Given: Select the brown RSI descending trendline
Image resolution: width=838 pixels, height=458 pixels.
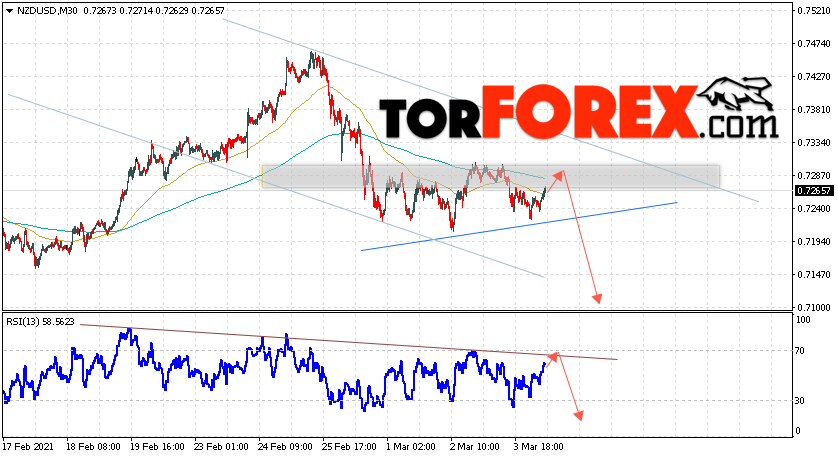Looking at the screenshot, I should [348, 341].
